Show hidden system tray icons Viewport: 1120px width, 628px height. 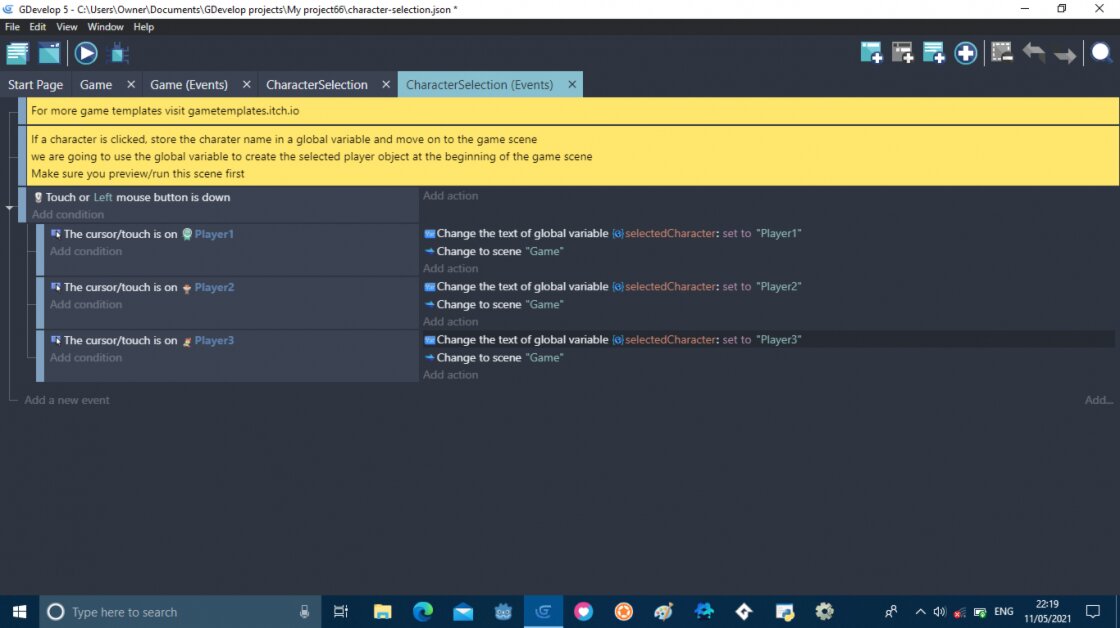click(919, 611)
